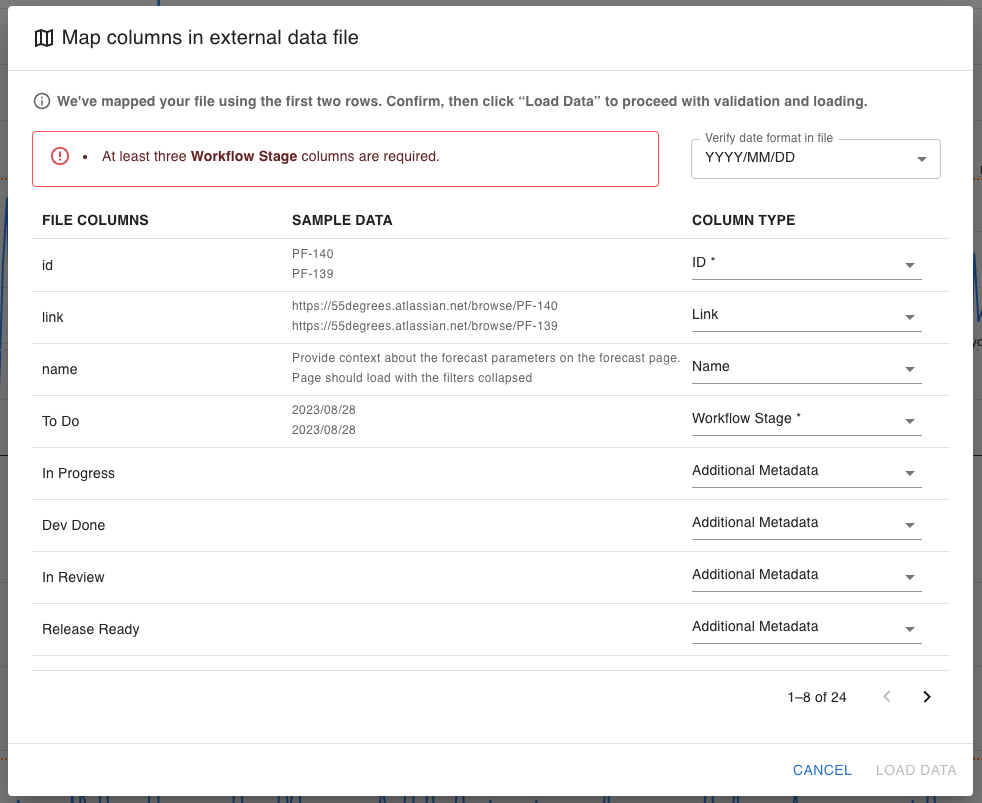Click the Cancel button
The image size is (982, 803).
(822, 770)
